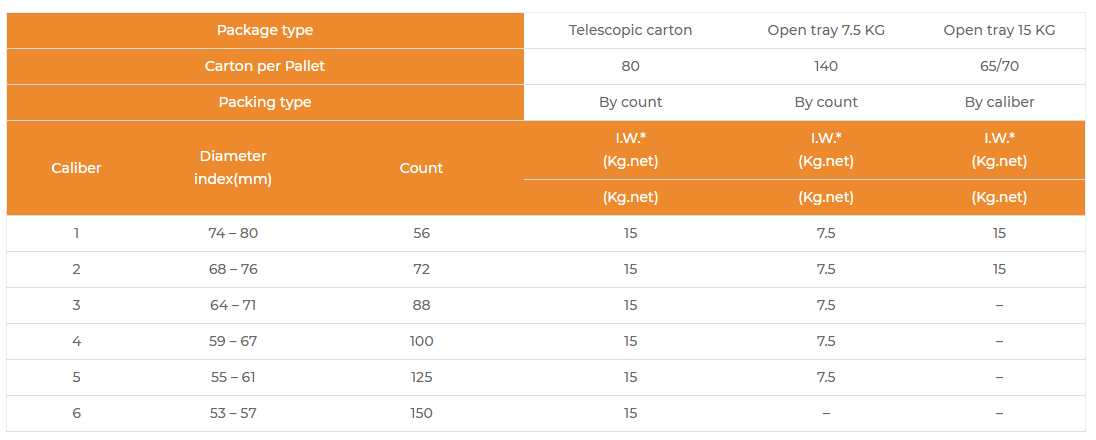Image resolution: width=1096 pixels, height=440 pixels.
Task: Click the count value 100
Action: 421,341
